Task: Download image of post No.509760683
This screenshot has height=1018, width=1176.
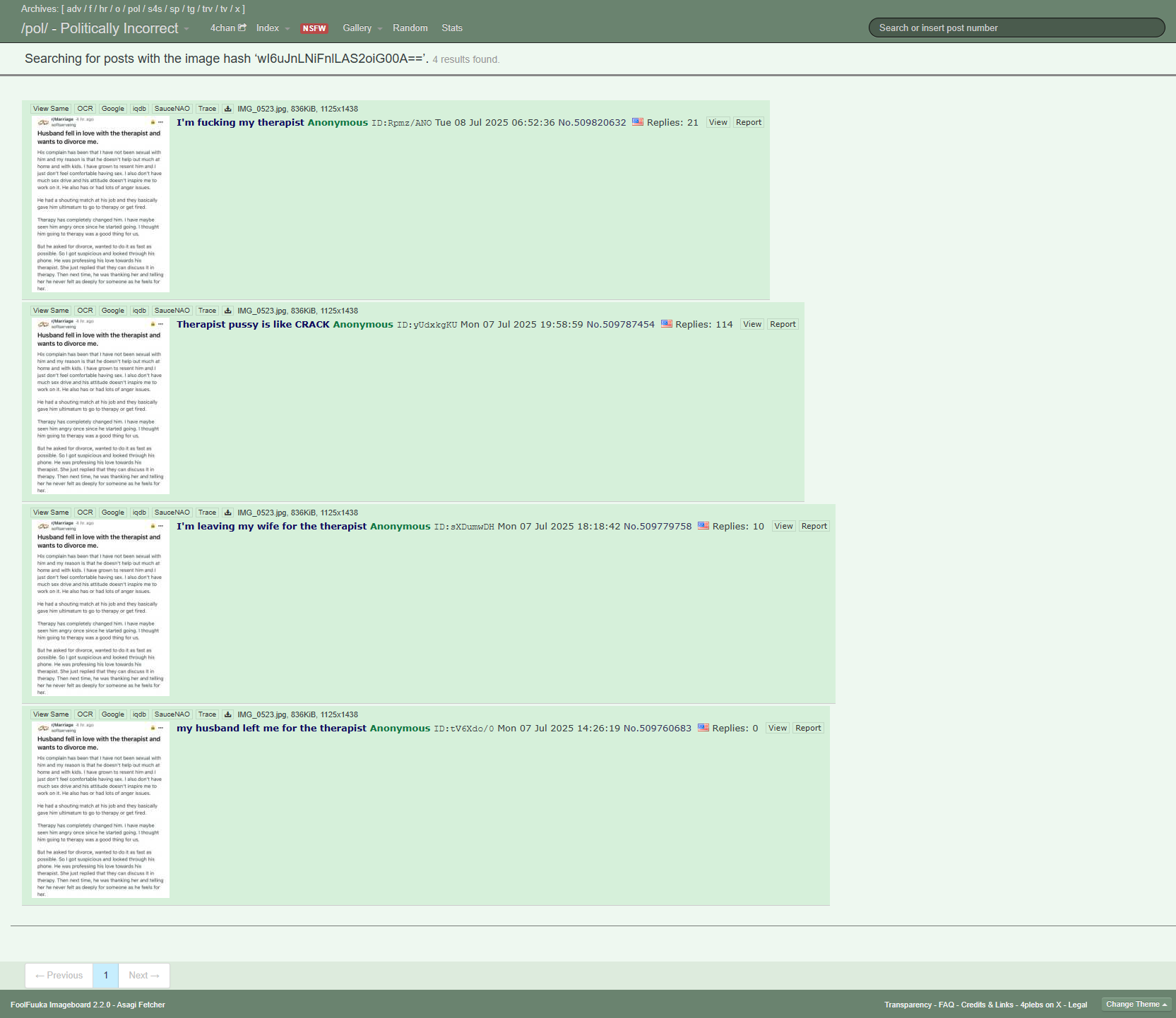Action: coord(227,714)
